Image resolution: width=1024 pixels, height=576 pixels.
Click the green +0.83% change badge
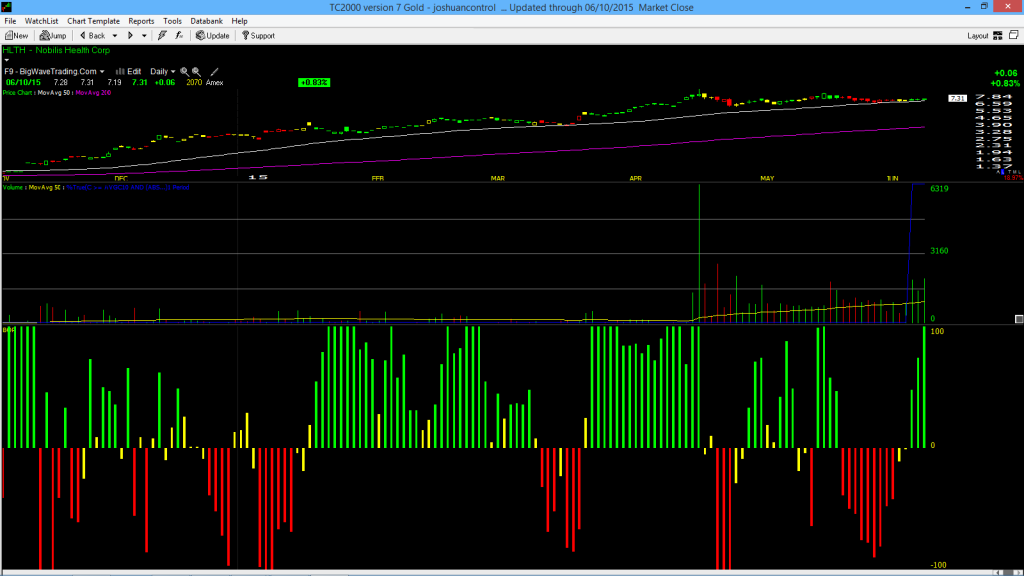click(x=314, y=82)
